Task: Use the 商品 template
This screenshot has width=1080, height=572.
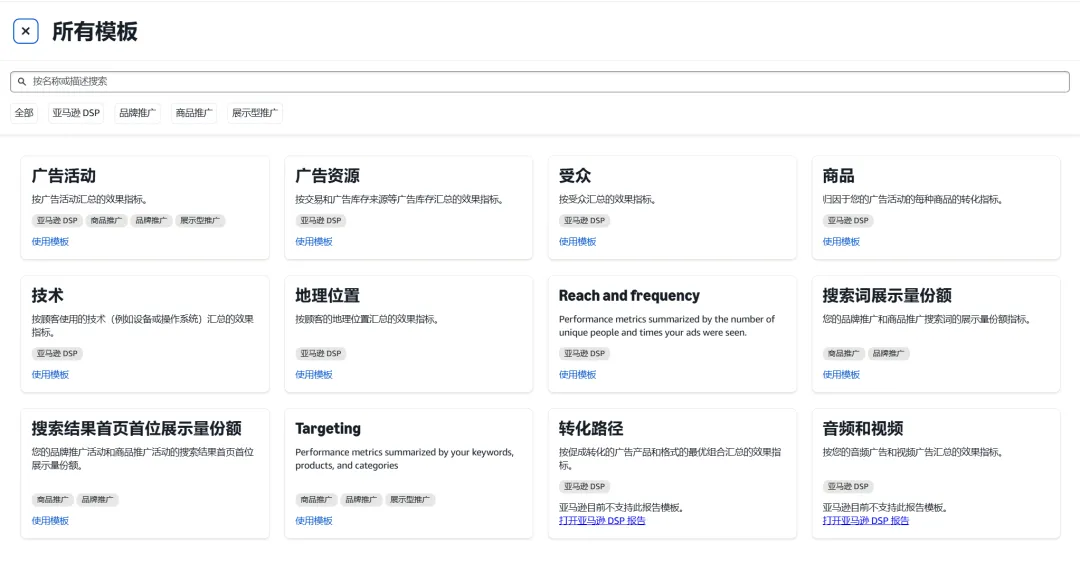Action: [x=841, y=241]
